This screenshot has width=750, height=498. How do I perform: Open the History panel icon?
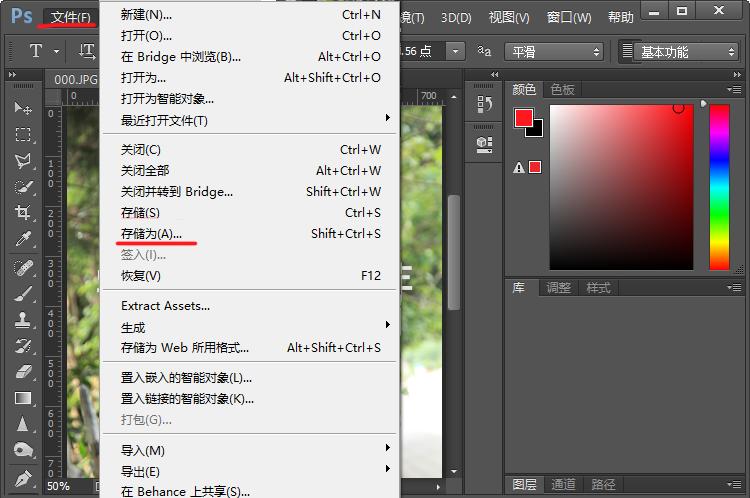pos(484,104)
